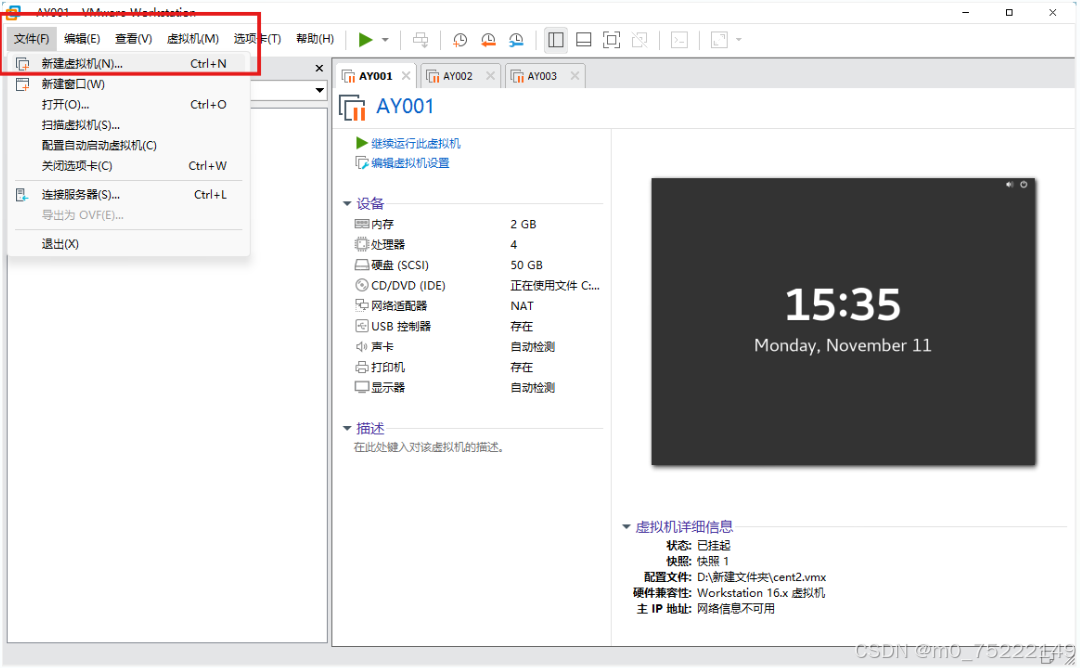
Task: Click the 声卡 (Sound card) device row
Action: pos(477,347)
